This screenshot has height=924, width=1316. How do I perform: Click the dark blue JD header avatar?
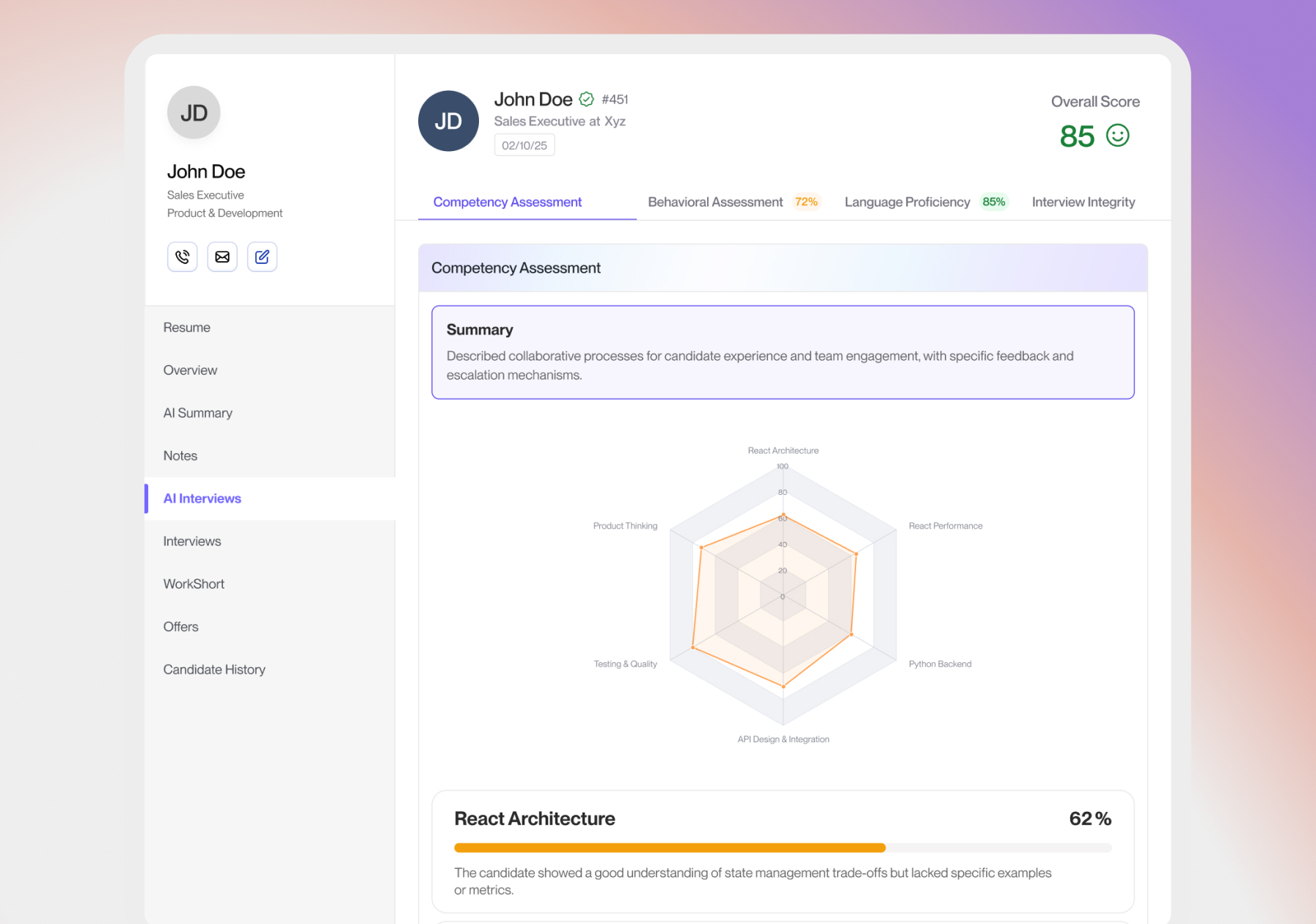tap(448, 121)
